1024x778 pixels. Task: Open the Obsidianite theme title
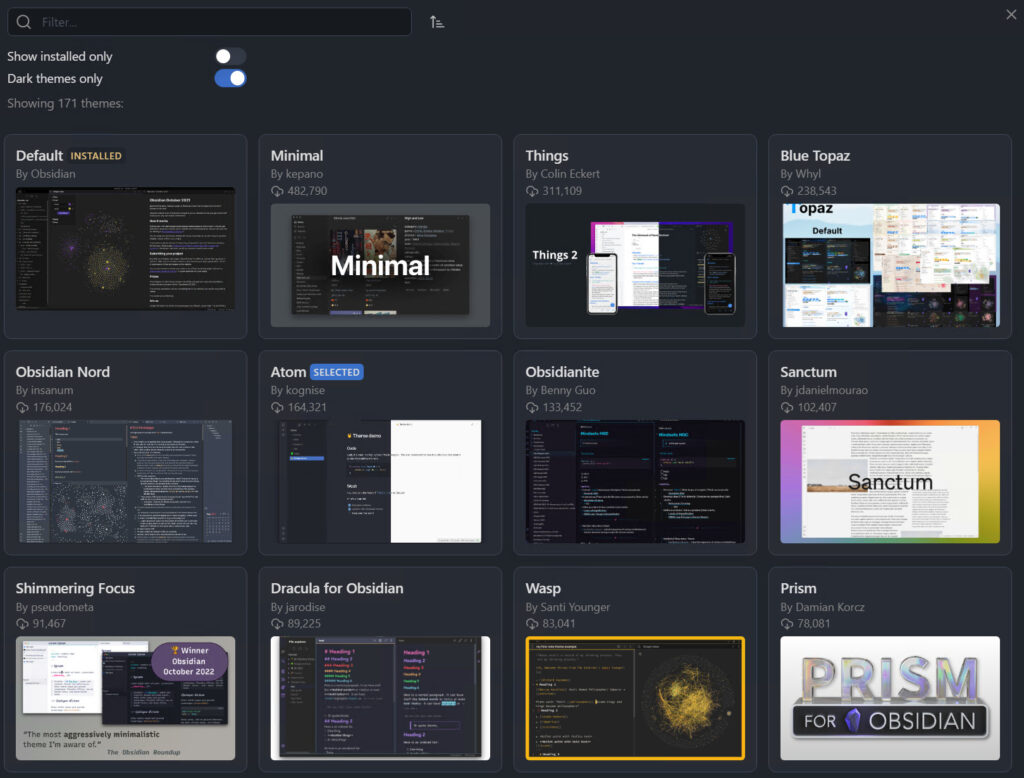[x=562, y=372]
